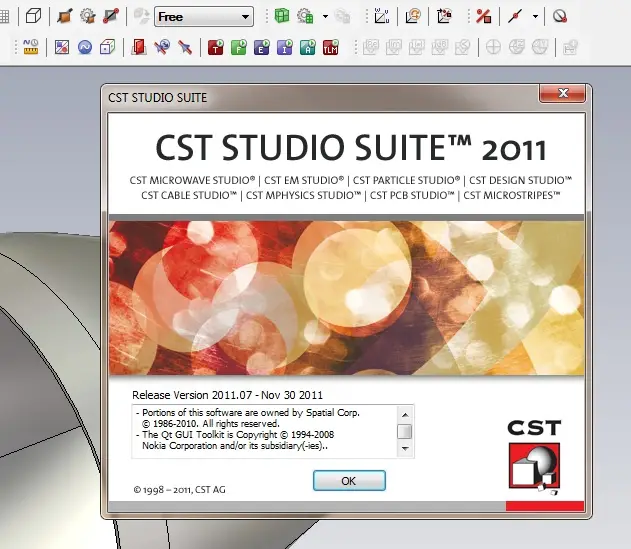Click the brown cube with pencil icon
Screen dimensions: 631x549
[64, 17]
